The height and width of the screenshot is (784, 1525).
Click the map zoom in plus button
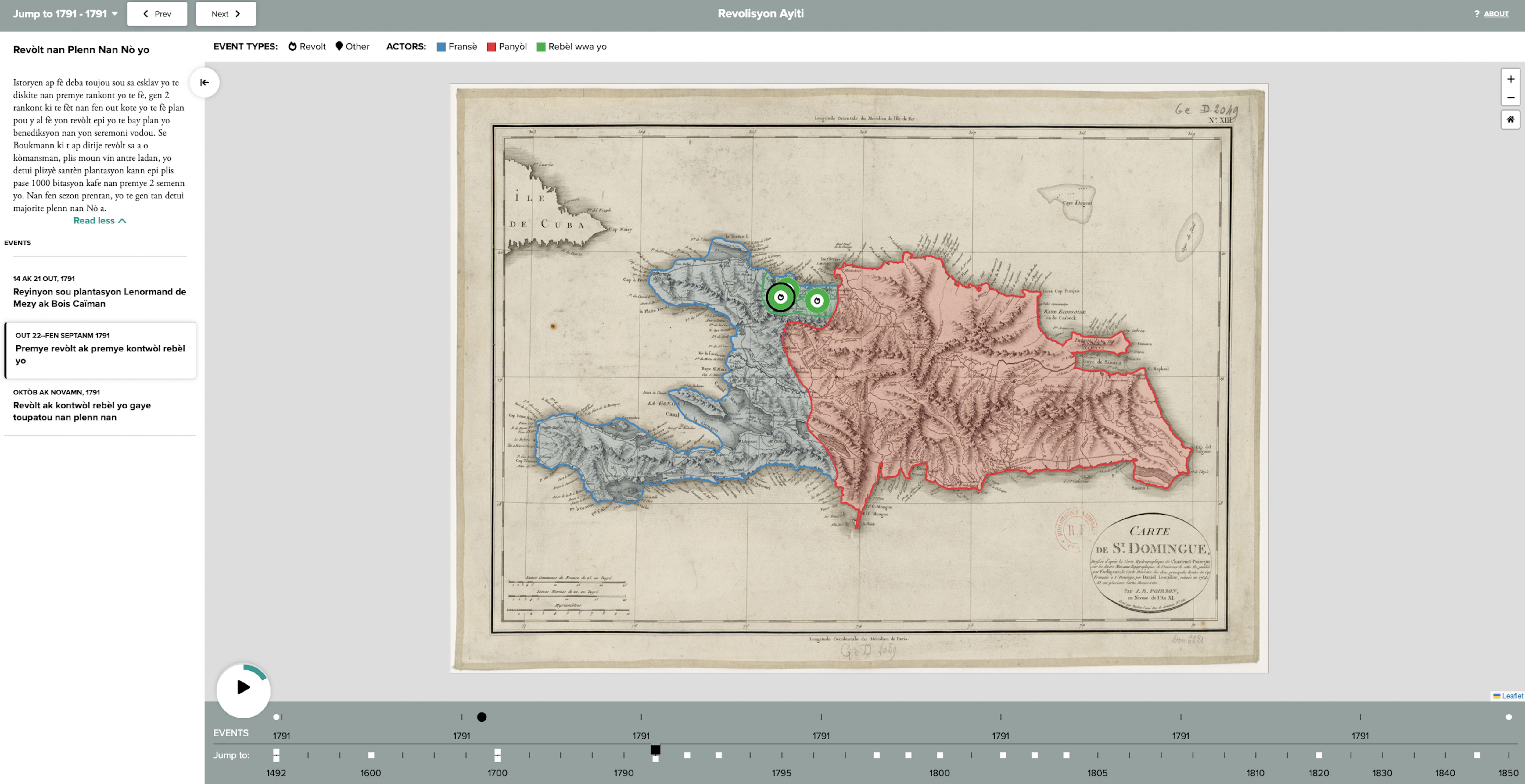click(x=1510, y=79)
